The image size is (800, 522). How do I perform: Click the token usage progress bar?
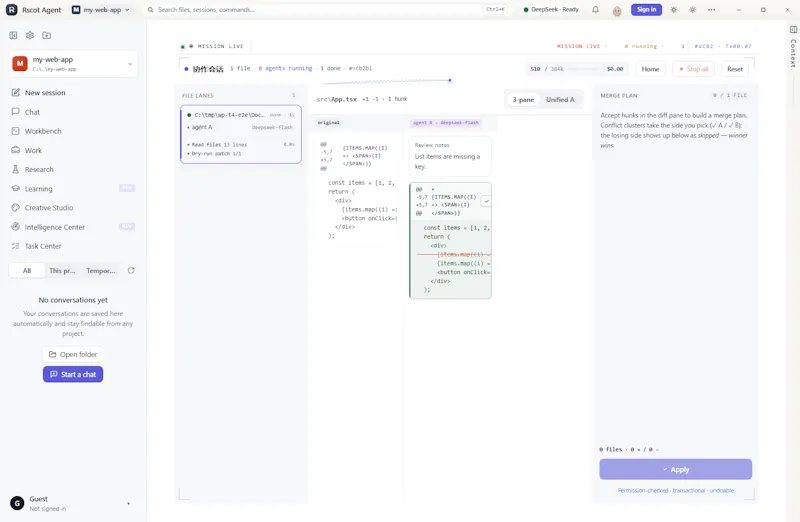pos(583,69)
